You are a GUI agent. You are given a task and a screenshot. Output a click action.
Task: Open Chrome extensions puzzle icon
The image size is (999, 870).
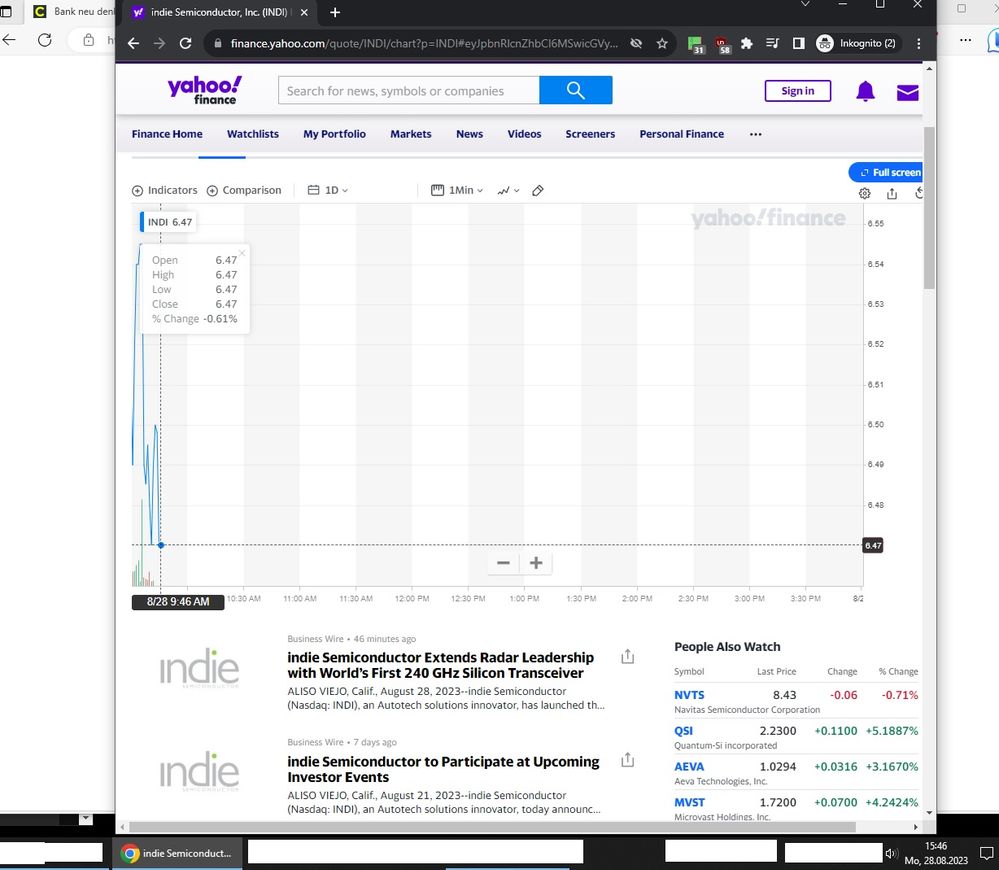click(x=747, y=43)
